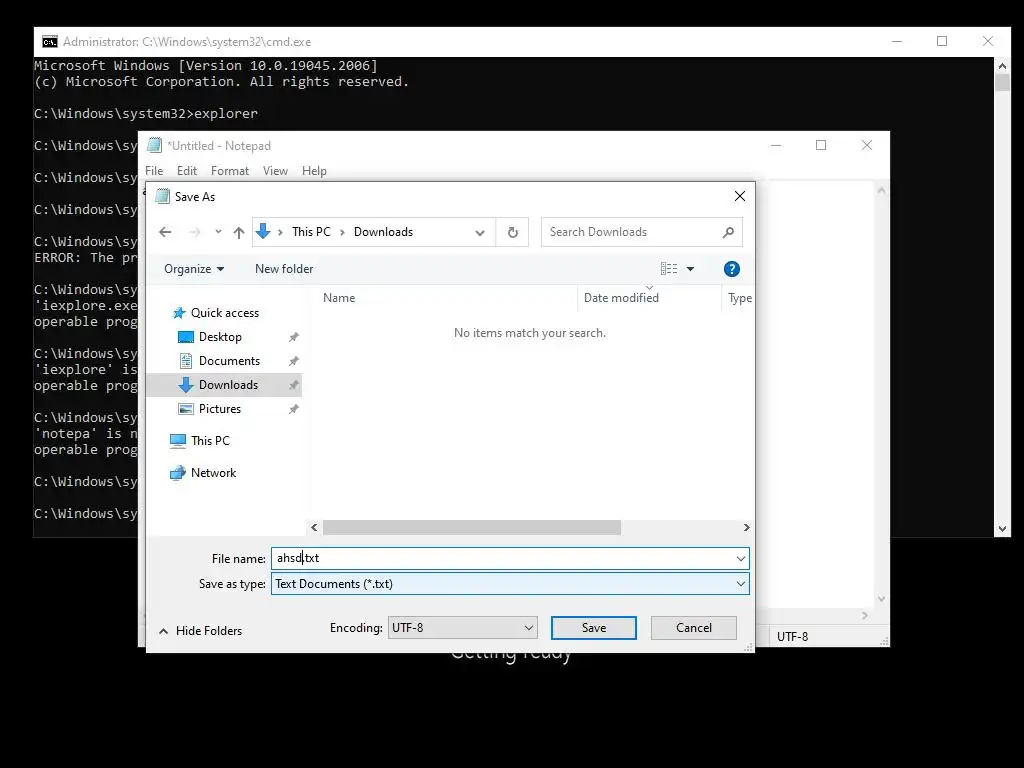Click the Save button
1024x768 pixels.
594,628
